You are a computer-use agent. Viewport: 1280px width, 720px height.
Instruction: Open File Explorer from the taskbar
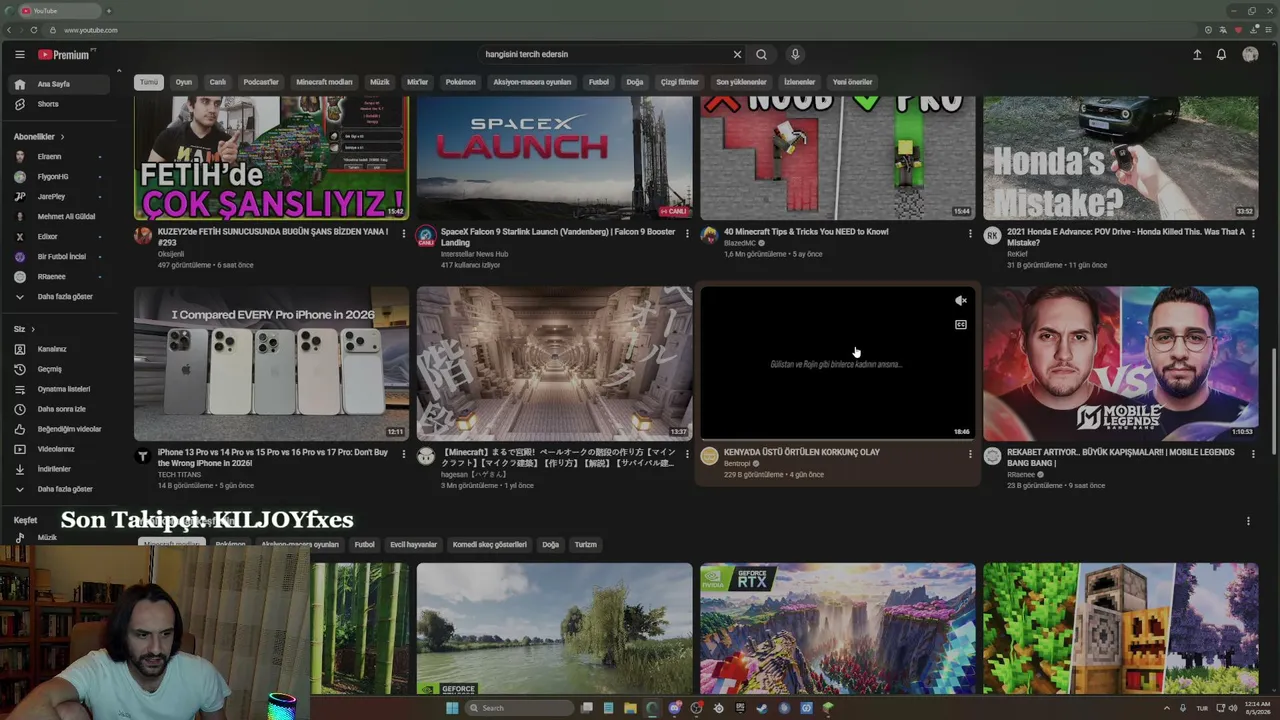[630, 708]
